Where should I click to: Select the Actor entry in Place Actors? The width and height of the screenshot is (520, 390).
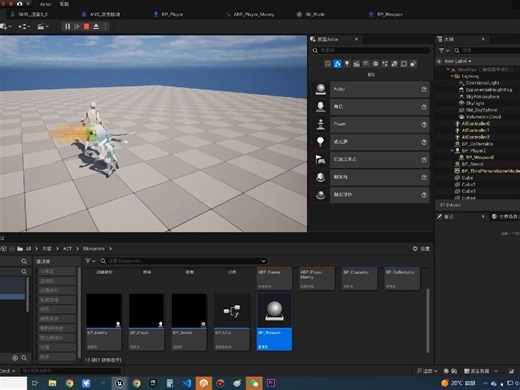tap(379, 89)
